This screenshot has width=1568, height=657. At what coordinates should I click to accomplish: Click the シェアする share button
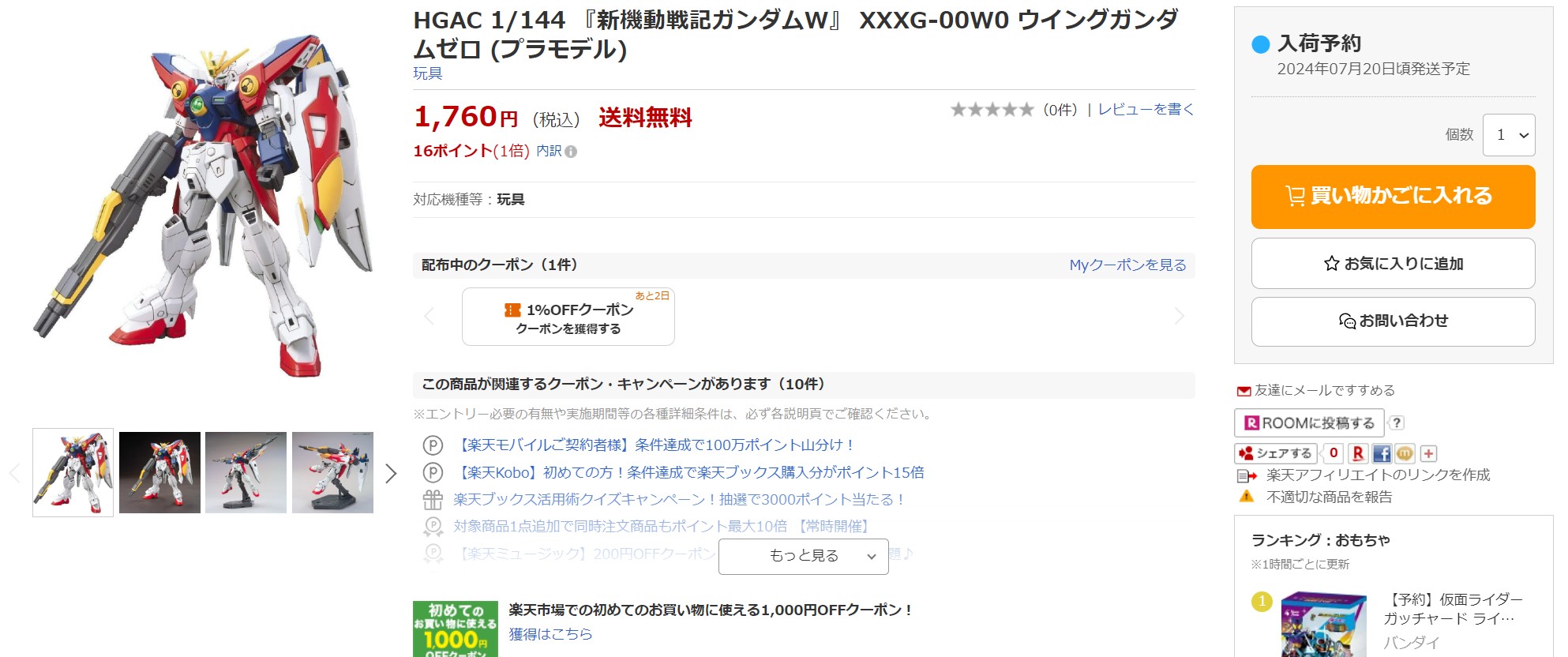pos(1275,453)
